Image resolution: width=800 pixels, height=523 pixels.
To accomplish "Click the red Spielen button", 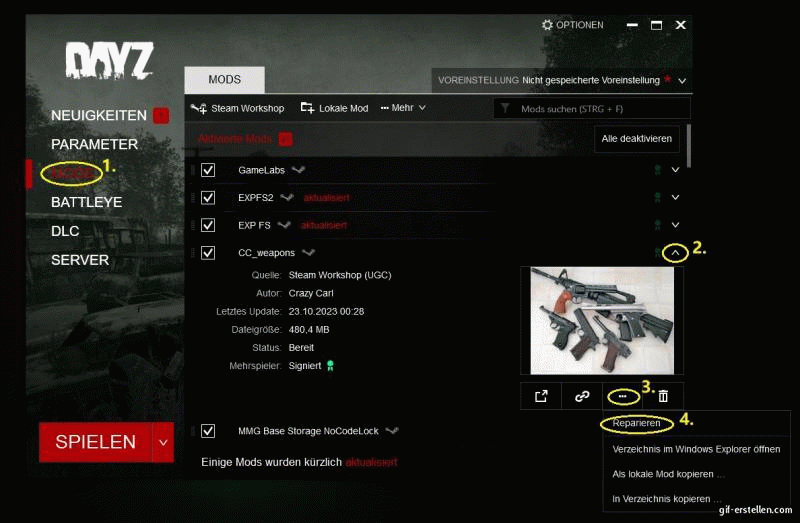I will [95, 442].
